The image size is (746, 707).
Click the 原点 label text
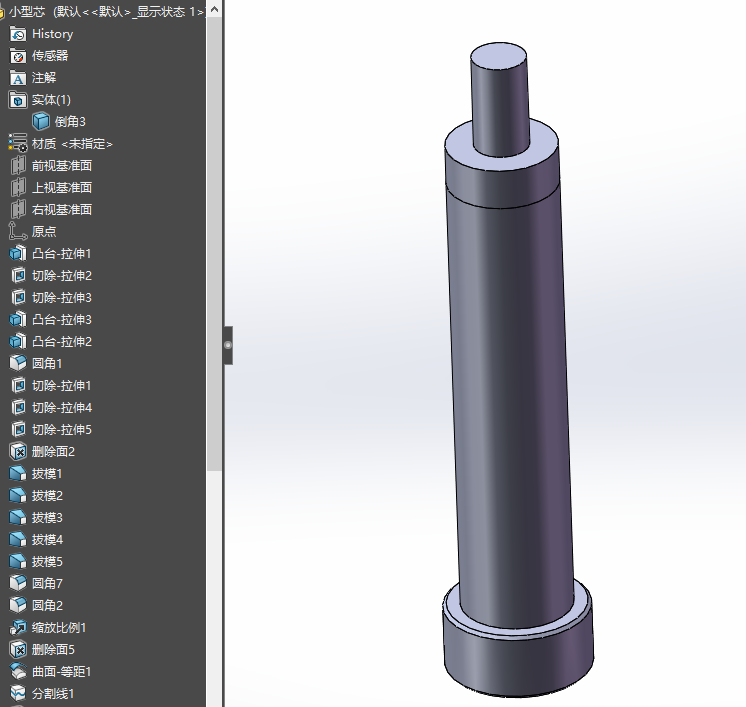pyautogui.click(x=44, y=232)
